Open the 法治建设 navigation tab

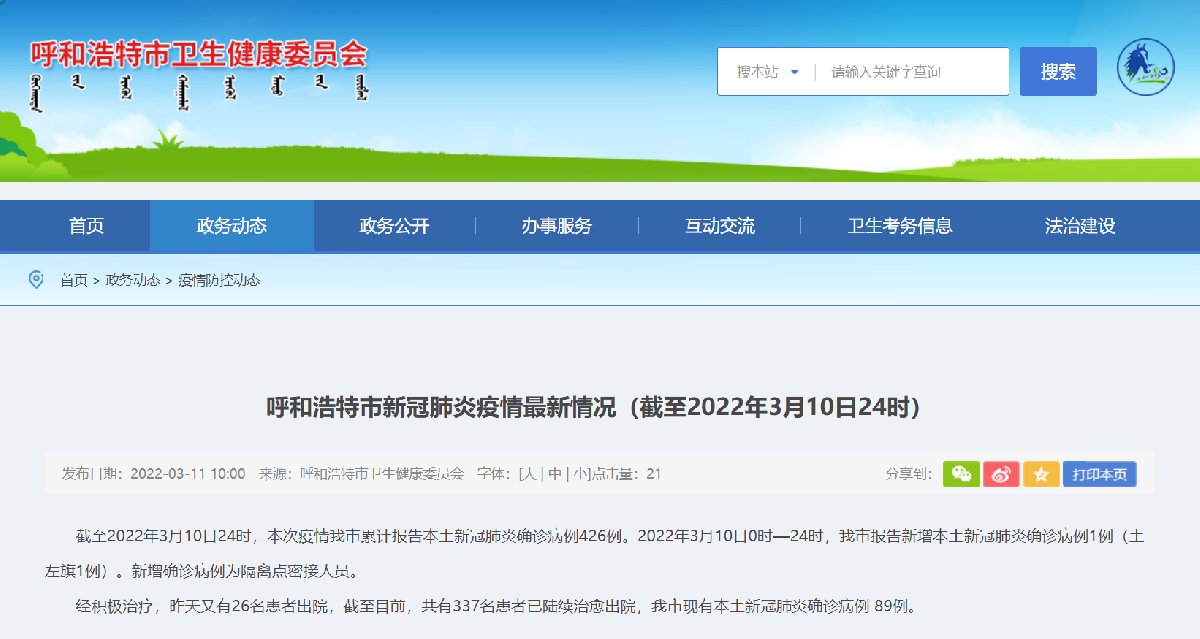[1080, 226]
